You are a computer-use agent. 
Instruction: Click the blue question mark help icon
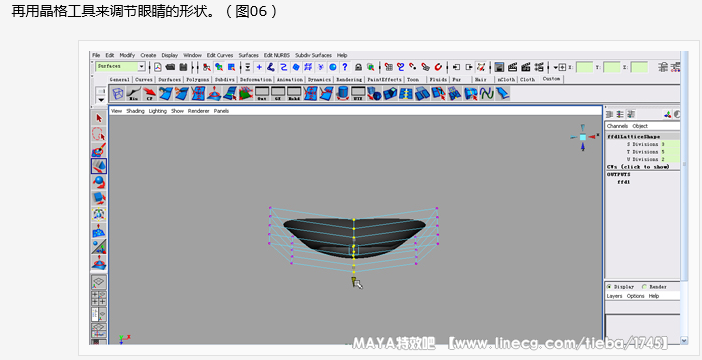(x=345, y=67)
